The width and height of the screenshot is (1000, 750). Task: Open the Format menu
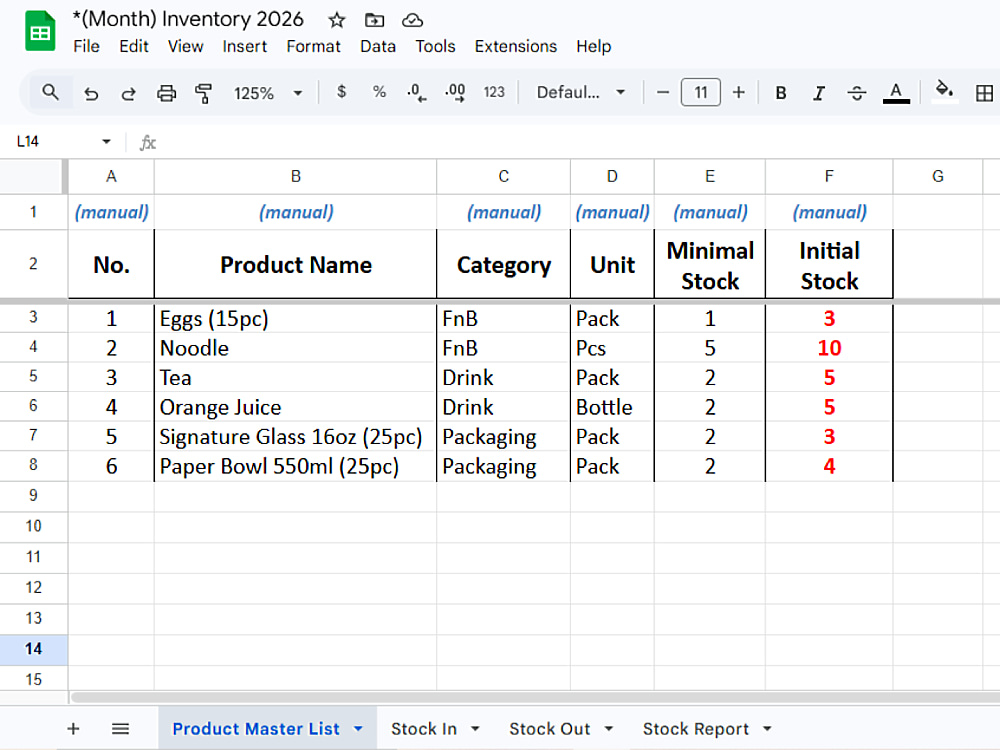pyautogui.click(x=313, y=47)
